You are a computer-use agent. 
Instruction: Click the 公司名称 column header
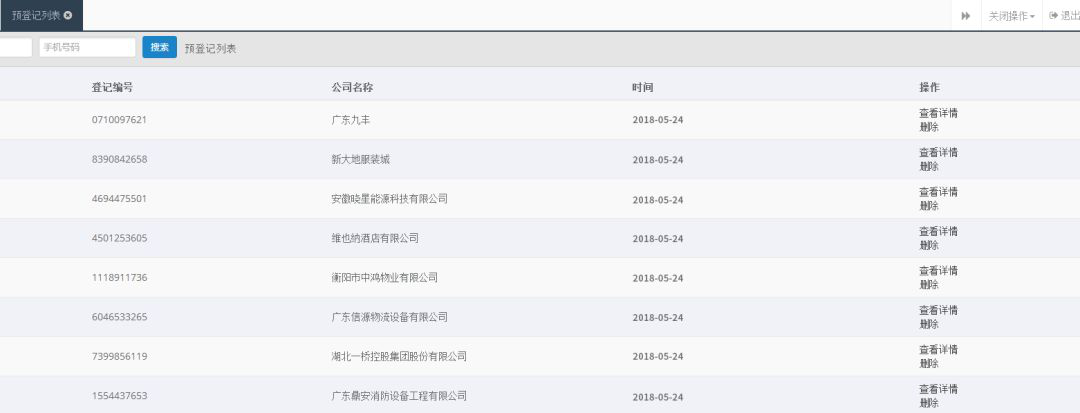tap(353, 87)
